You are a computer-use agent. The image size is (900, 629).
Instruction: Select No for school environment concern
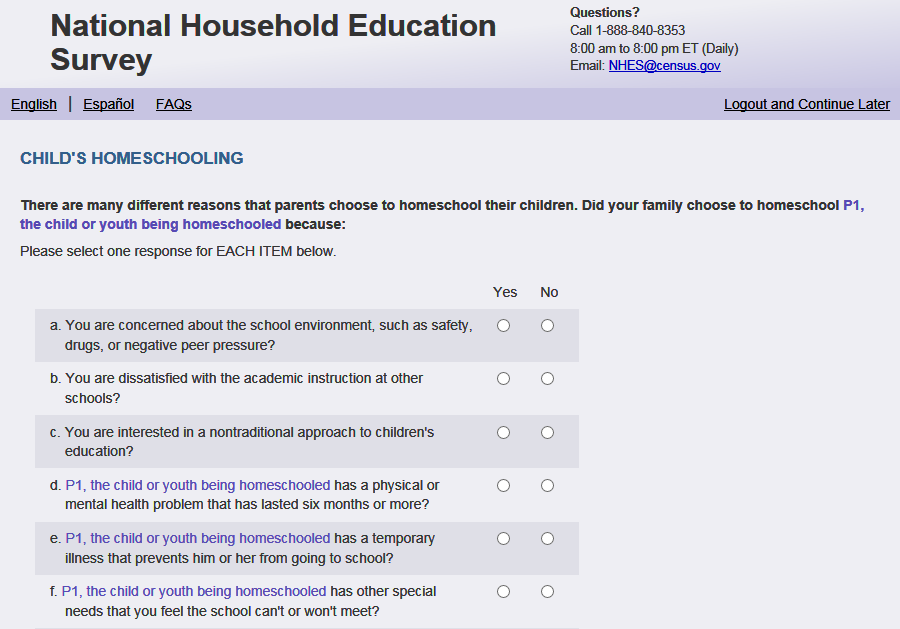tap(547, 325)
